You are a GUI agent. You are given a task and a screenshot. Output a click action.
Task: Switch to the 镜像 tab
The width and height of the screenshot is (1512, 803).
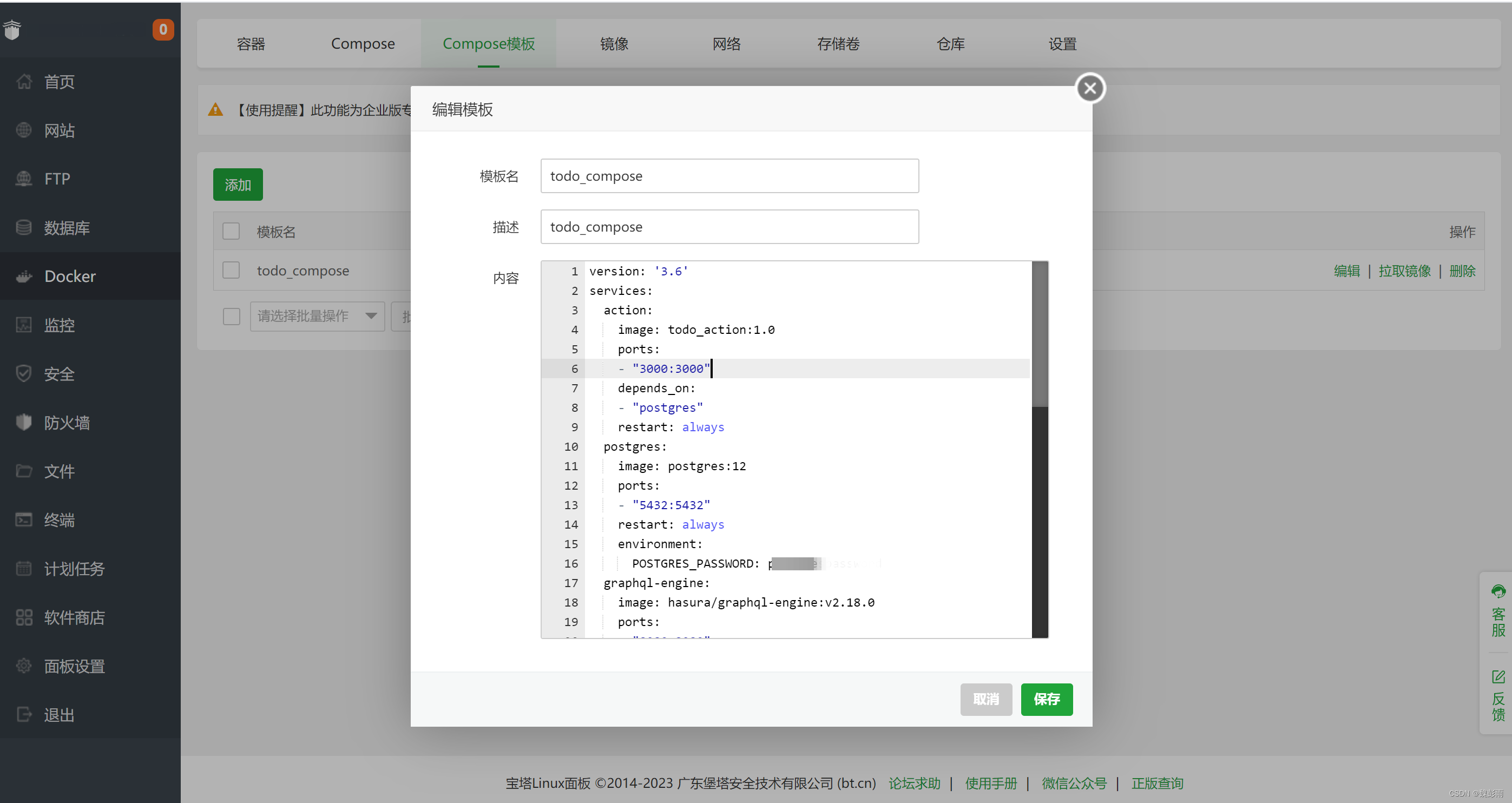[614, 43]
